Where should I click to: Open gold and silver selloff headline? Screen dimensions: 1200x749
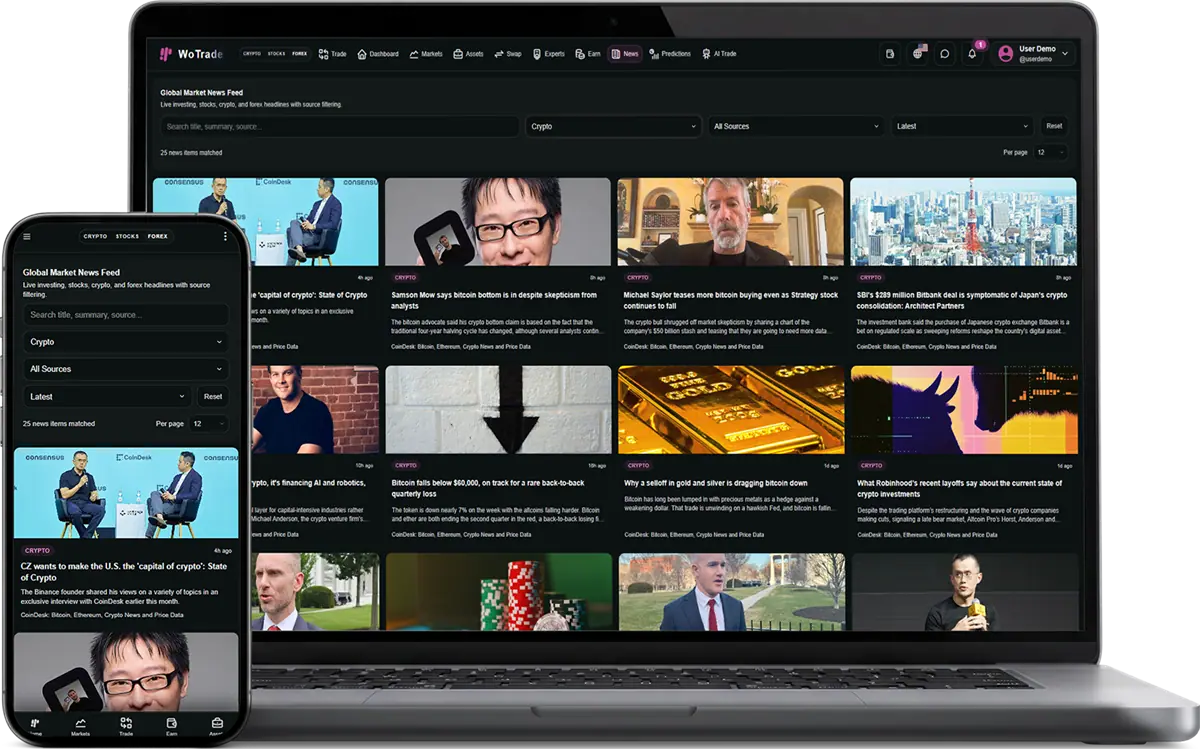(715, 483)
